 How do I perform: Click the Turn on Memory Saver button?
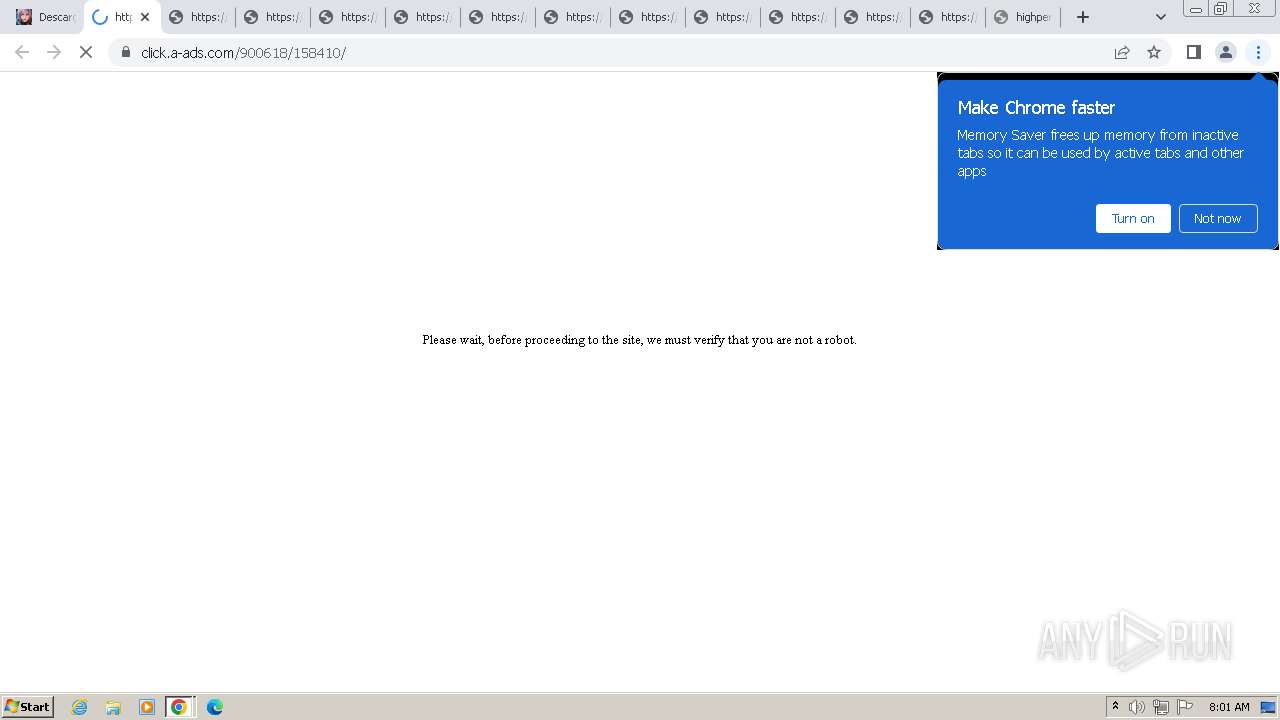click(x=1133, y=218)
